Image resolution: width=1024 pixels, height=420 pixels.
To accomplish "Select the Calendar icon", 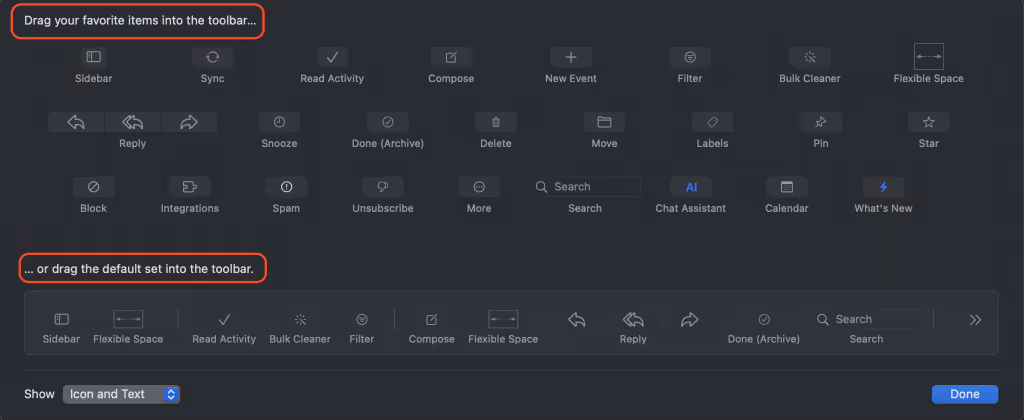I will (x=787, y=187).
